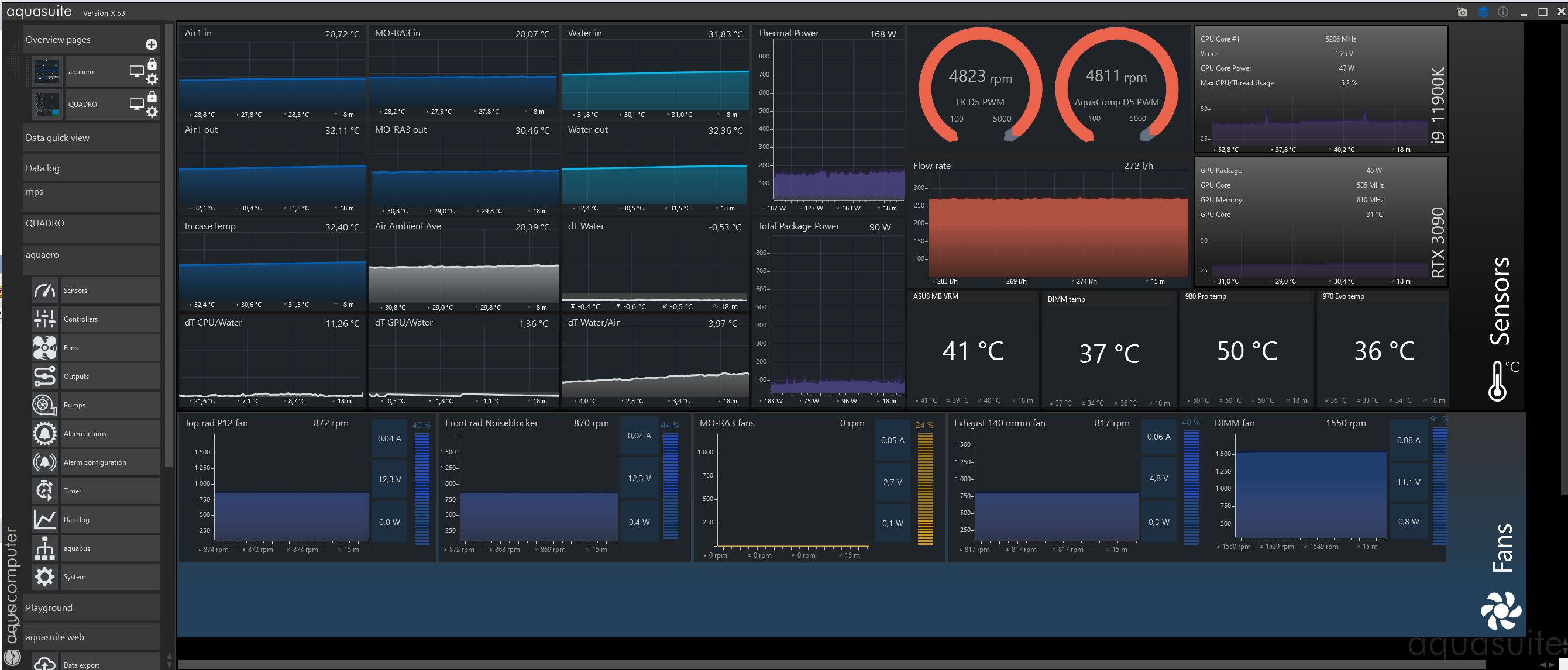Image resolution: width=1568 pixels, height=670 pixels.
Task: Expand the Playground section
Action: pyautogui.click(x=91, y=608)
